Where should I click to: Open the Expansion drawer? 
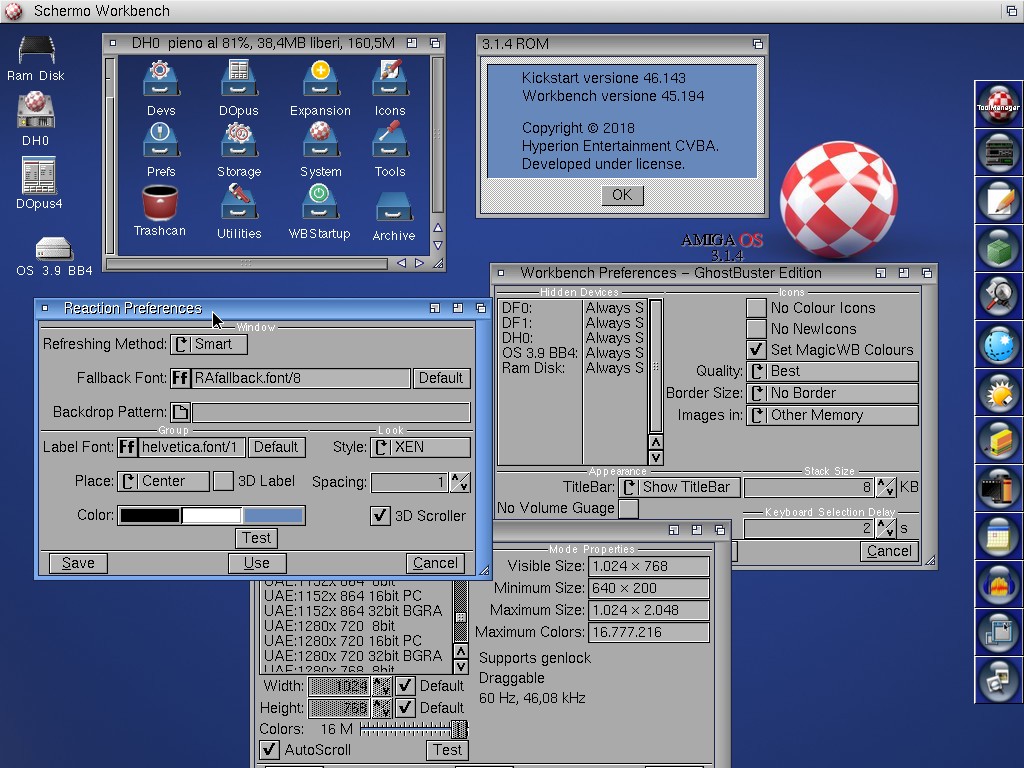click(x=320, y=80)
